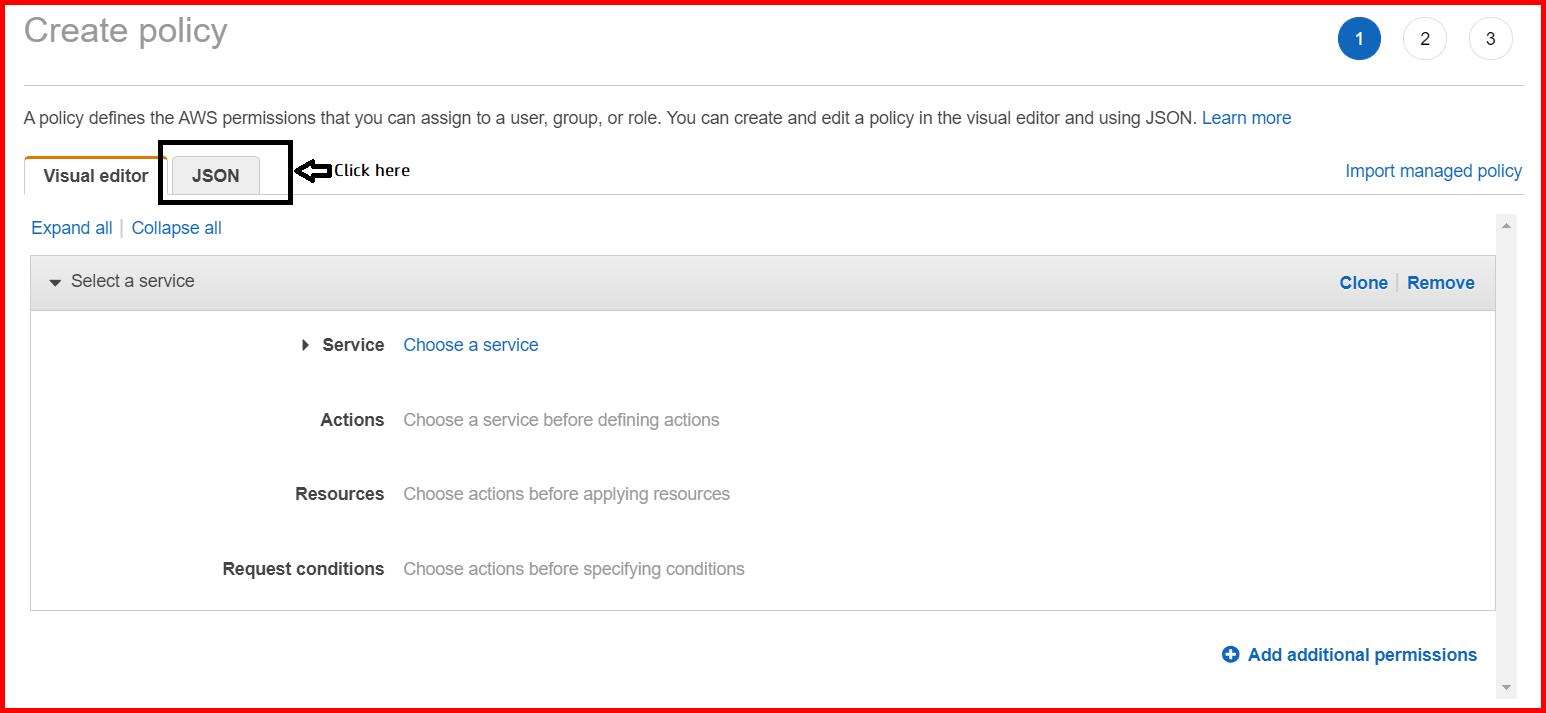Click the step 2 circle
The height and width of the screenshot is (713, 1546).
[x=1424, y=38]
